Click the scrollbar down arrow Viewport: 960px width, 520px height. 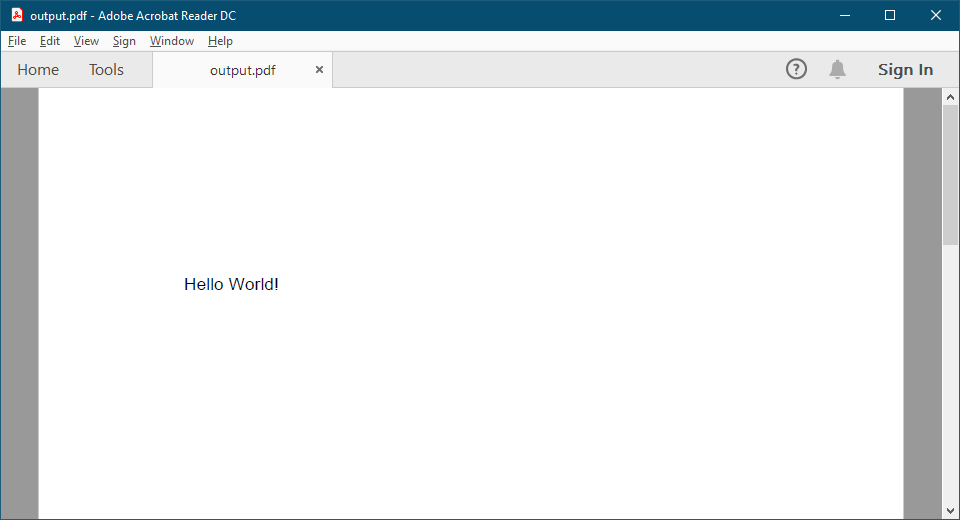pos(950,511)
